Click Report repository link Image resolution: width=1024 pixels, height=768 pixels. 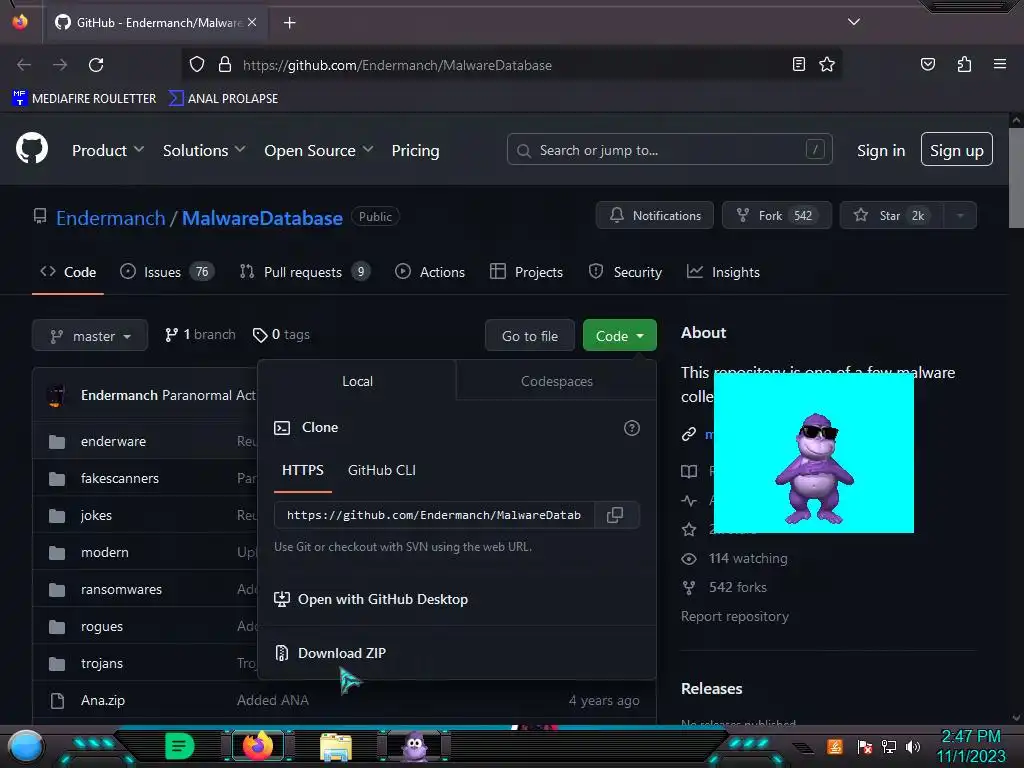click(x=735, y=616)
